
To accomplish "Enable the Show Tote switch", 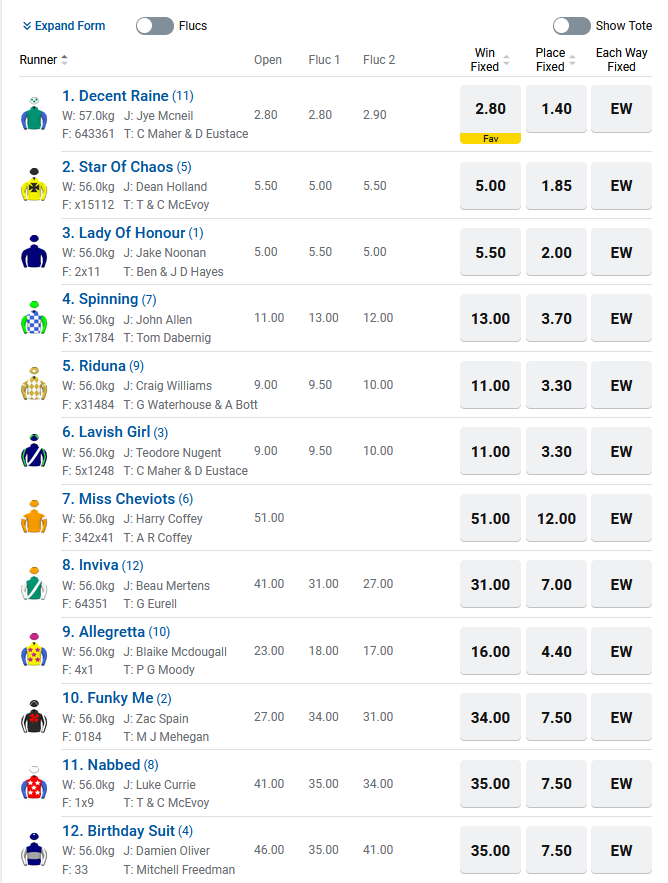I will point(571,26).
